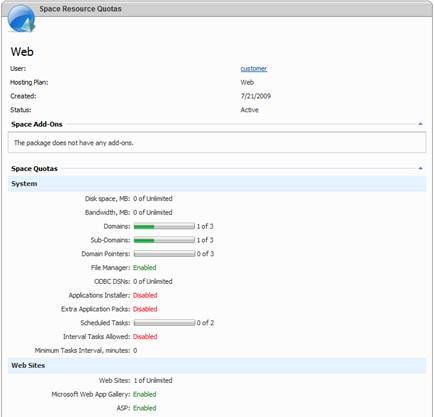434x417 pixels.
Task: Click the Space Add-Ons heading
Action: pos(37,124)
